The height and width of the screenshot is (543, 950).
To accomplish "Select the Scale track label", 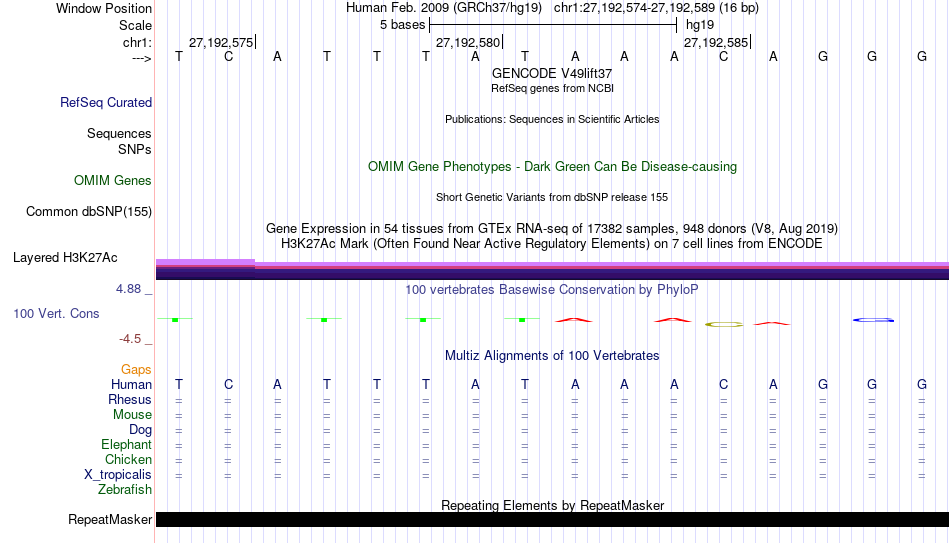I will (x=135, y=25).
